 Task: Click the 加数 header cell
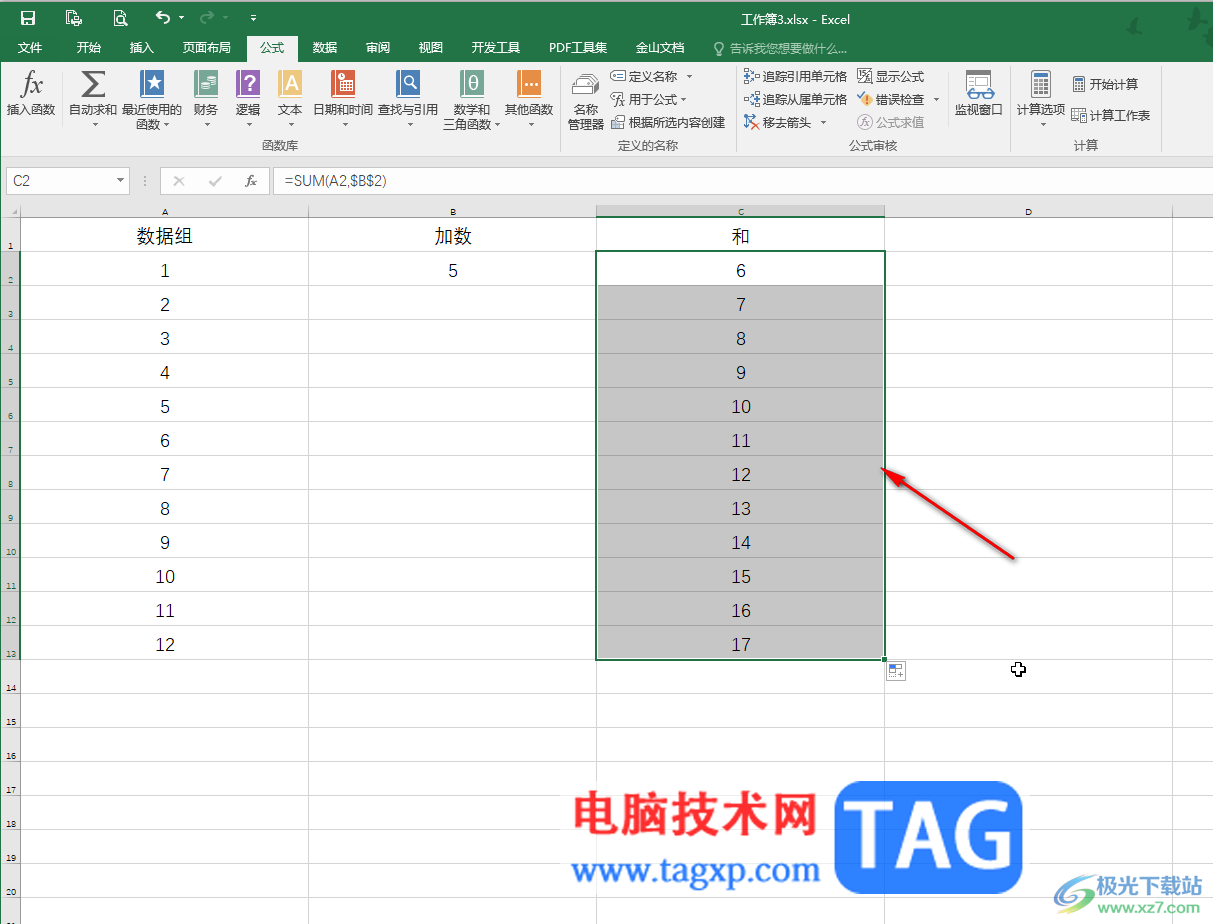coord(453,236)
